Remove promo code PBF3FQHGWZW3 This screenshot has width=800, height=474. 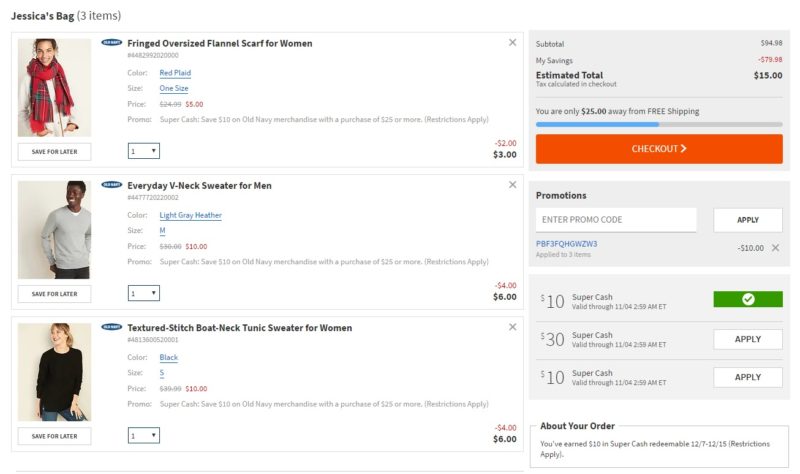coord(775,247)
